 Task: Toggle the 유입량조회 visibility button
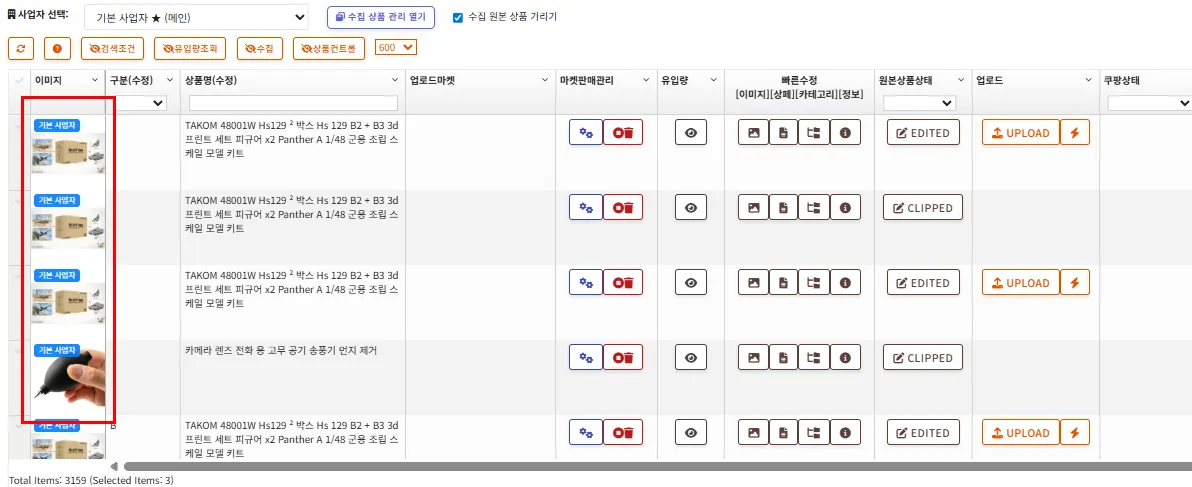pyautogui.click(x=190, y=48)
